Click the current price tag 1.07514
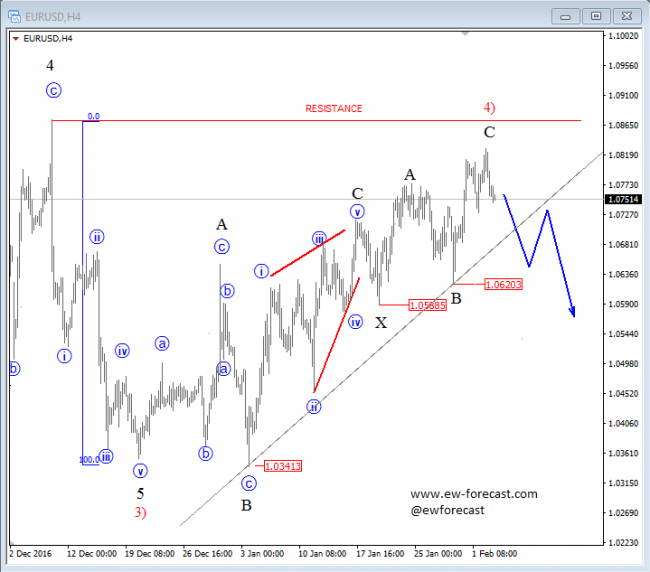The width and height of the screenshot is (650, 572). [x=623, y=199]
